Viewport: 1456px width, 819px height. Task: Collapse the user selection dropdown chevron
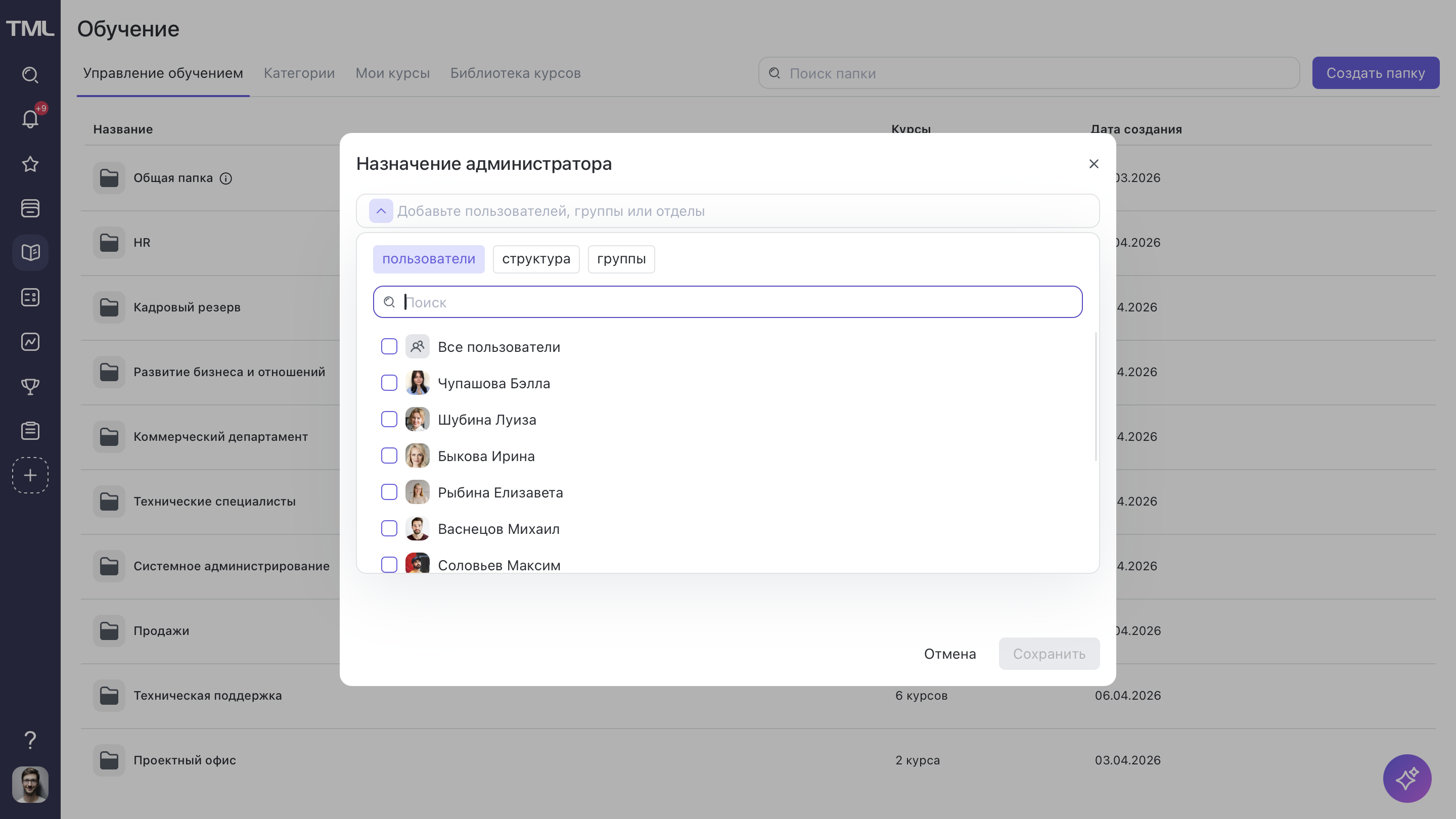coord(381,211)
